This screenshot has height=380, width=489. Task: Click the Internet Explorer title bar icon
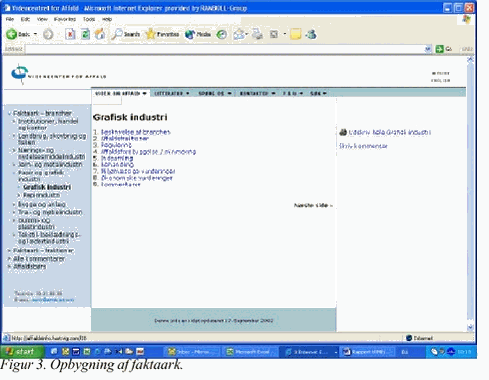[x=7, y=8]
